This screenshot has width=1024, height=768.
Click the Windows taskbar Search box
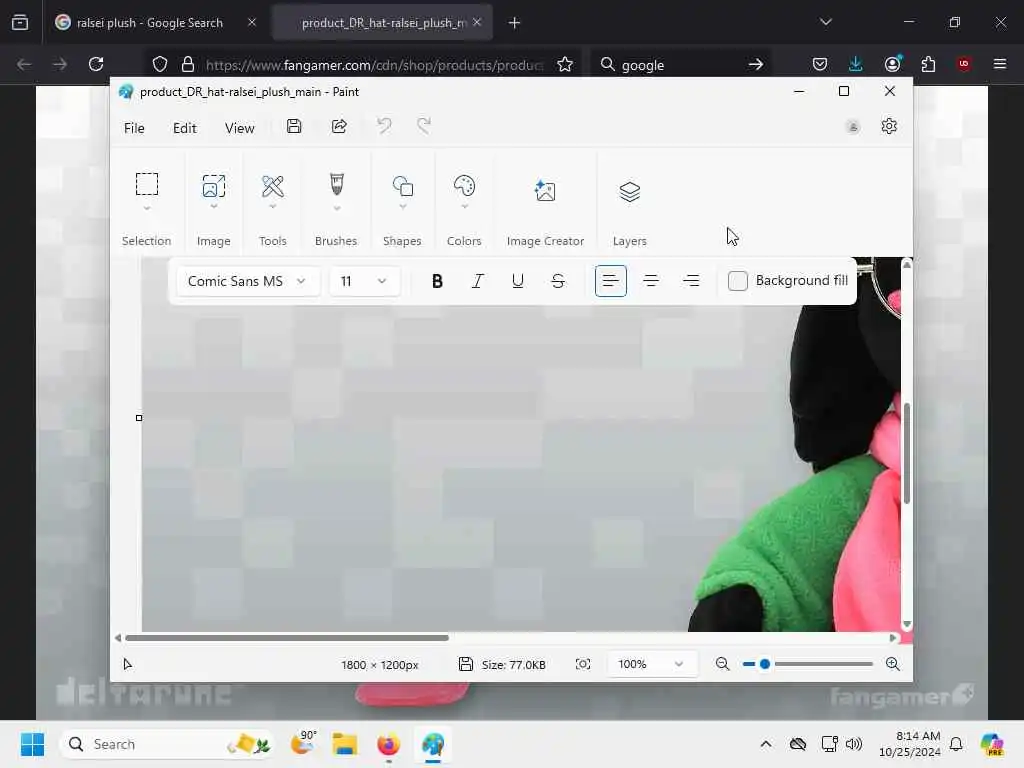coord(167,744)
